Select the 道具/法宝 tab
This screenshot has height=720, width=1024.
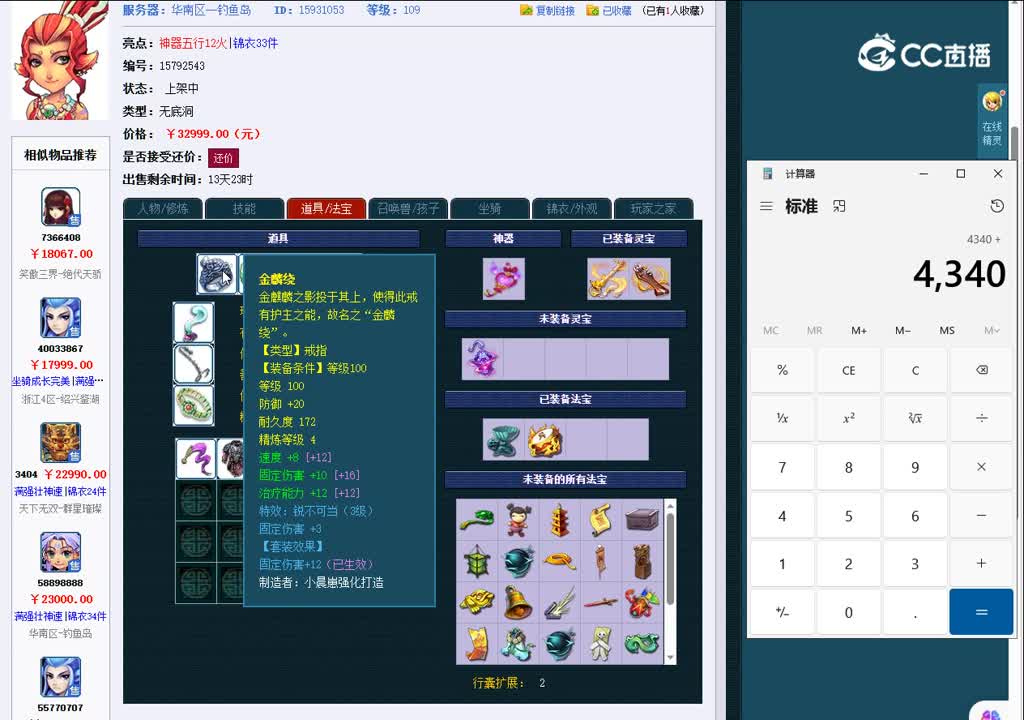tap(326, 208)
